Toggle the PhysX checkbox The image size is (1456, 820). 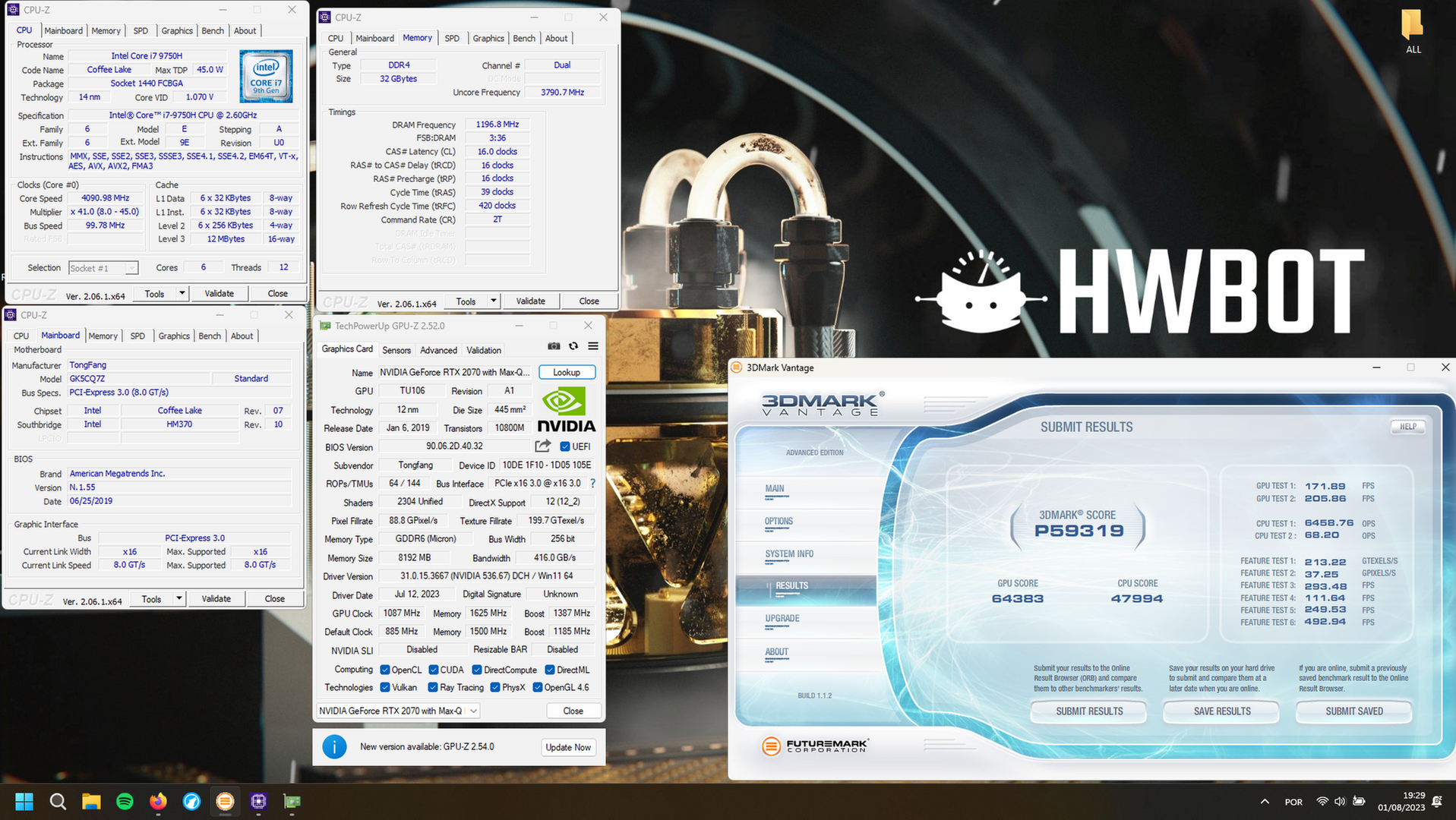495,687
